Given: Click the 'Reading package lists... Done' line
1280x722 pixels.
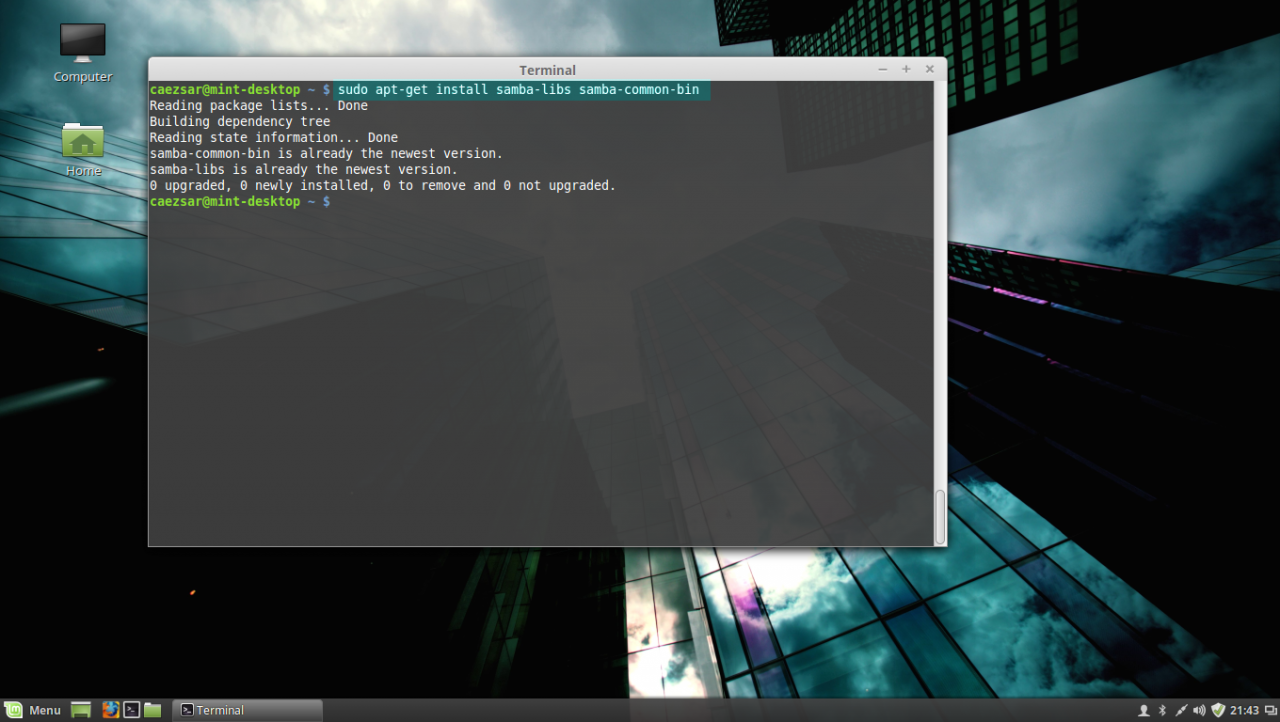Looking at the screenshot, I should click(x=259, y=106).
